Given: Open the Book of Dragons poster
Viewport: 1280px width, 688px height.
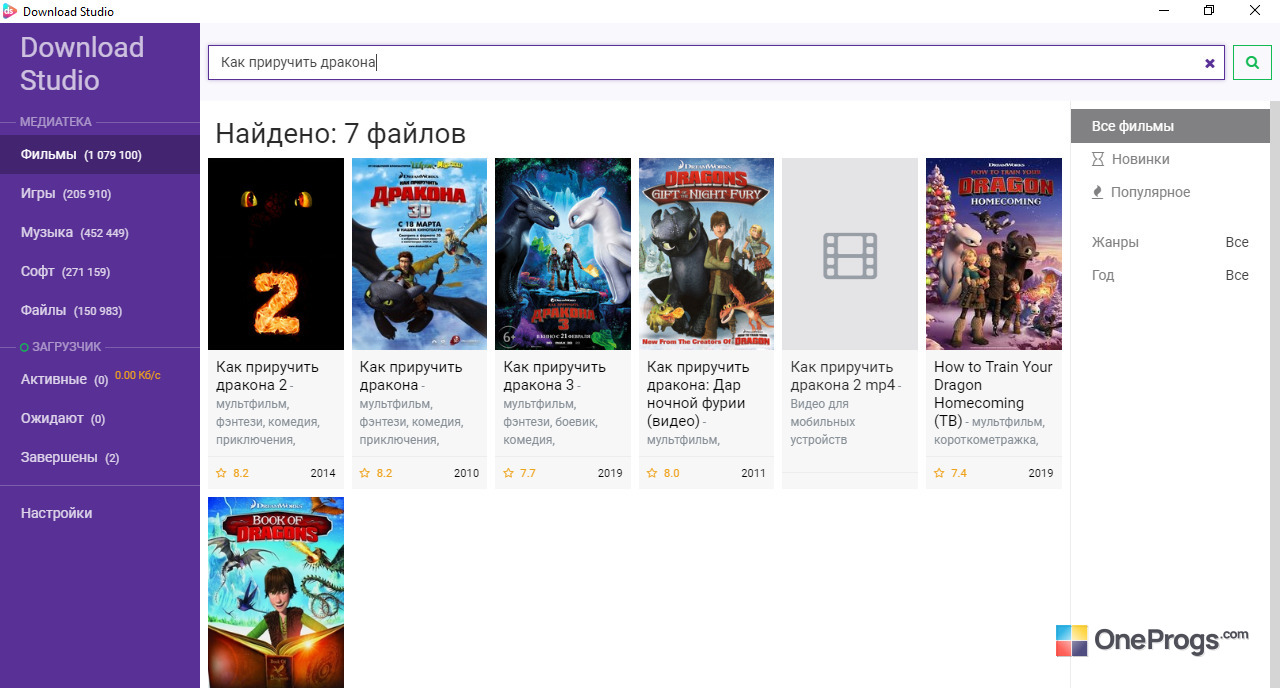Looking at the screenshot, I should [276, 592].
